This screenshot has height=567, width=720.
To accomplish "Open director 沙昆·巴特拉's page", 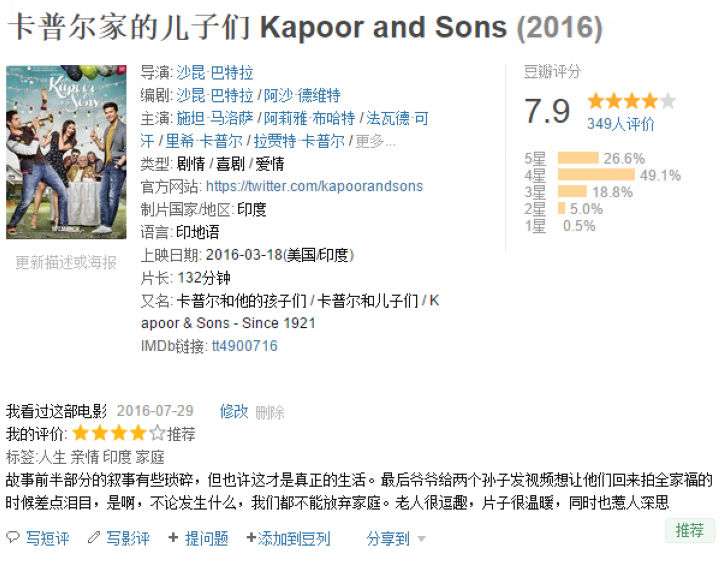I will coord(214,73).
